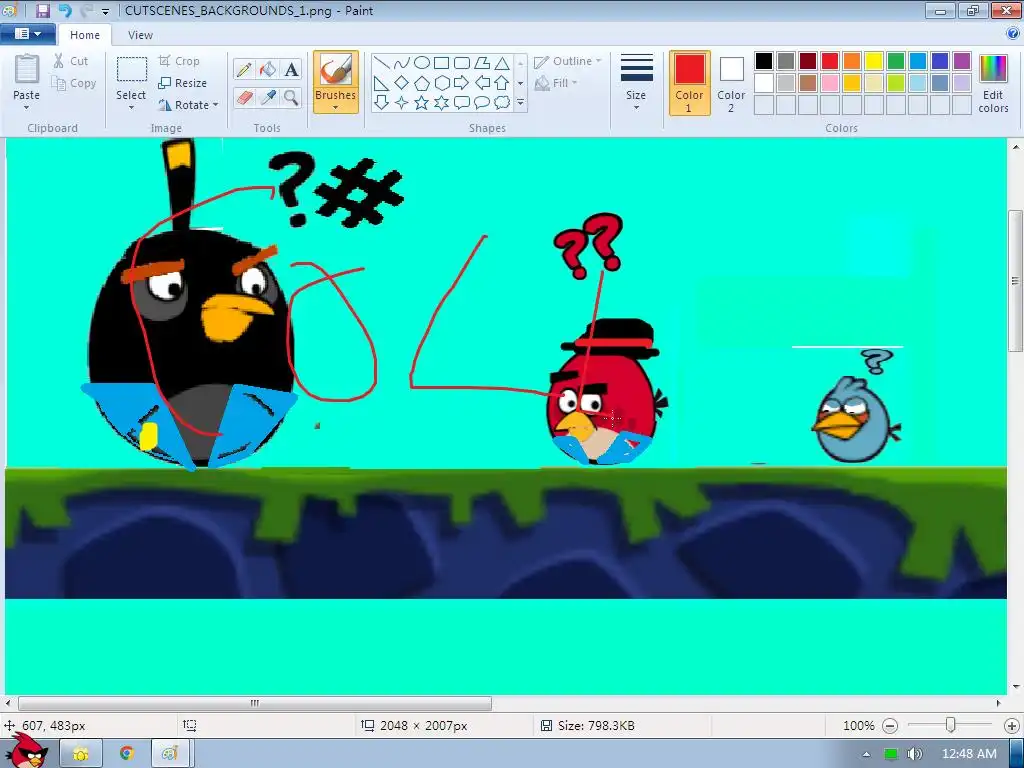
Task: Activate the Color 1 foreground selector
Action: point(690,83)
